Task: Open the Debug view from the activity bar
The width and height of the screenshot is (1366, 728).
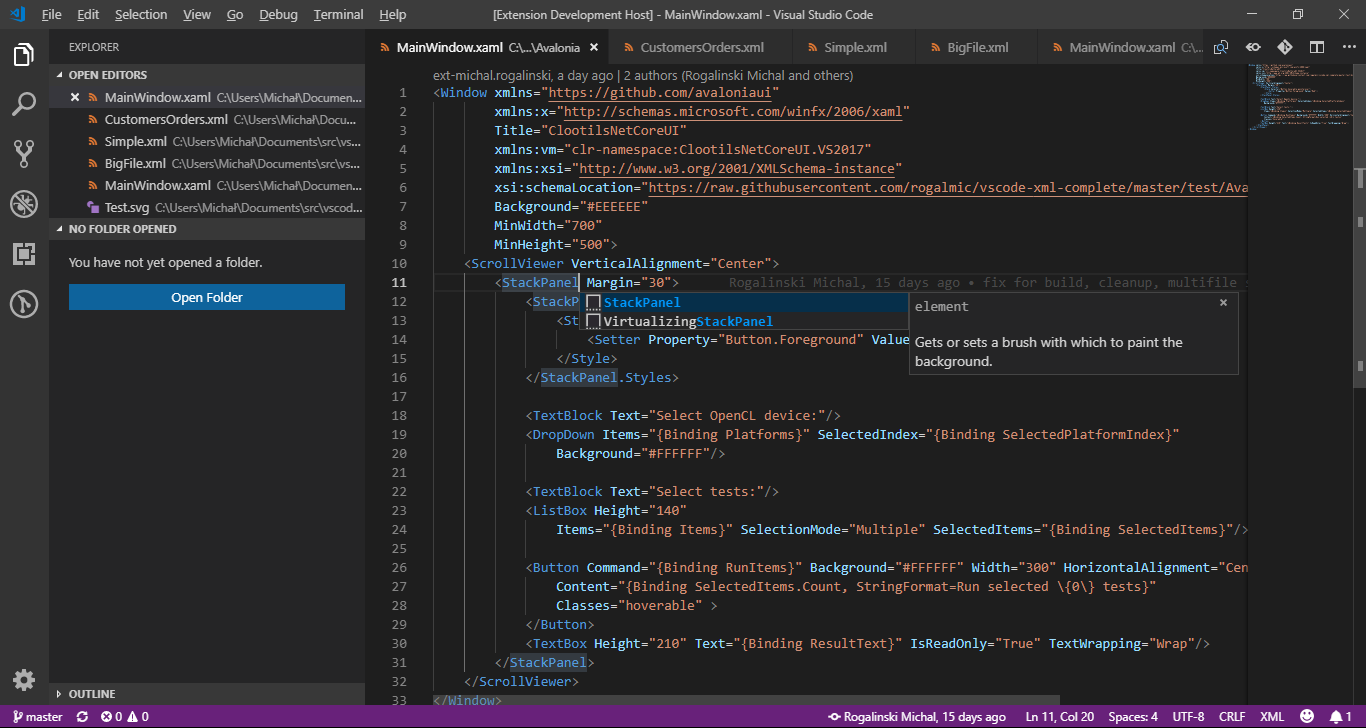Action: click(x=24, y=203)
